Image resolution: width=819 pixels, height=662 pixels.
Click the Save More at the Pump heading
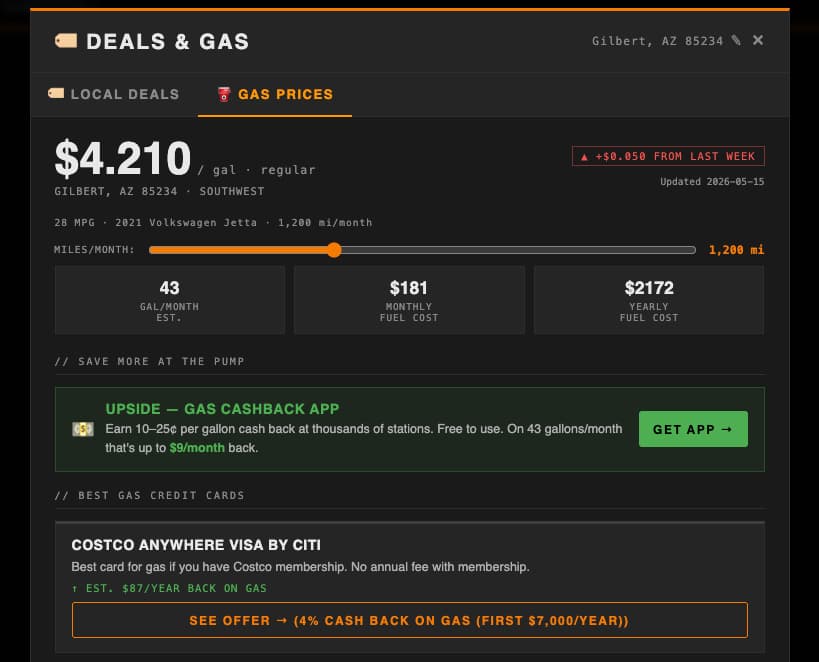tap(149, 361)
